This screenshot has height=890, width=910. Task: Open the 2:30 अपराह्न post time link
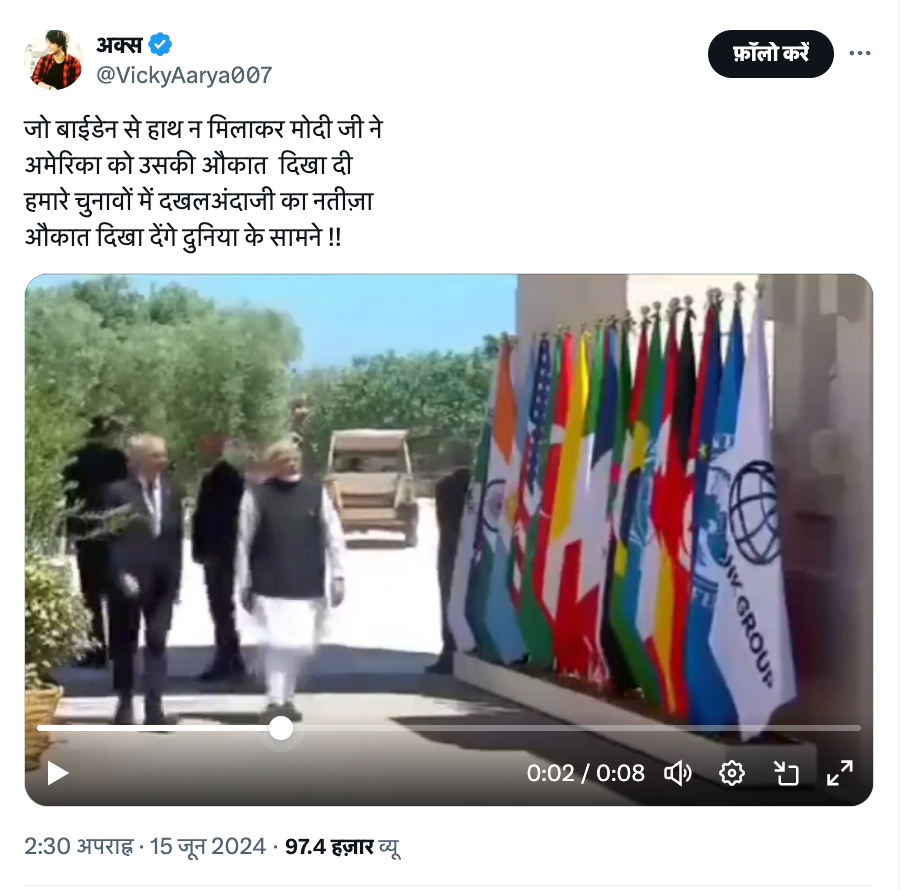[x=79, y=846]
